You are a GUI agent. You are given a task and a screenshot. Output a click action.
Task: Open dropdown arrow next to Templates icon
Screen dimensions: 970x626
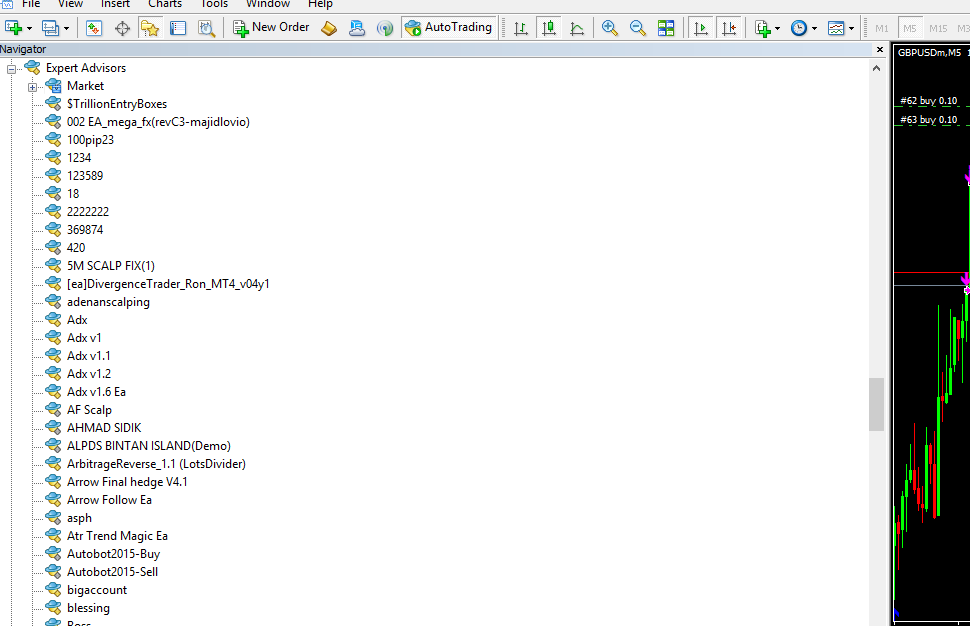851,28
